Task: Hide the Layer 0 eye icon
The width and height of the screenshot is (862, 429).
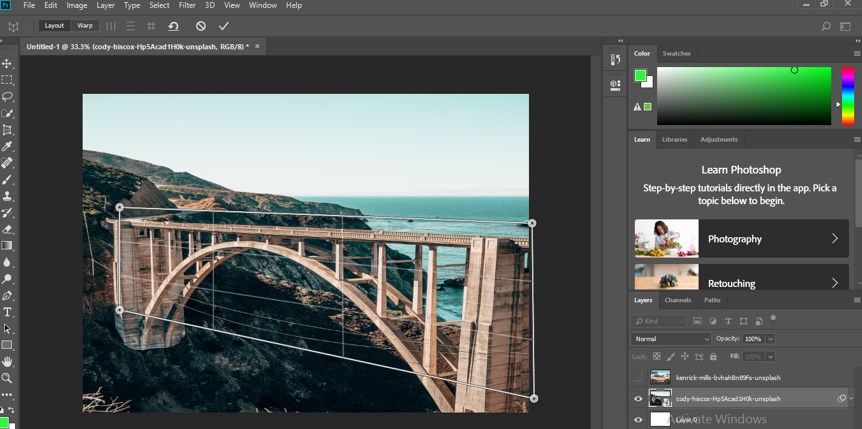Action: click(x=639, y=420)
